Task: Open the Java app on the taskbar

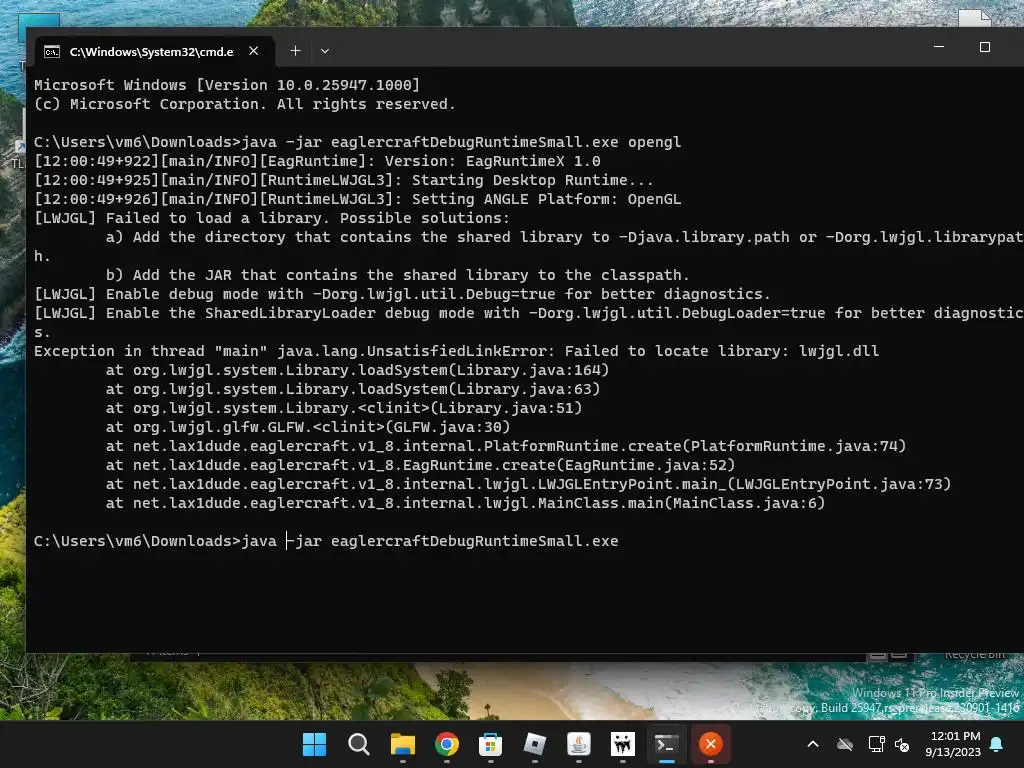Action: click(579, 744)
